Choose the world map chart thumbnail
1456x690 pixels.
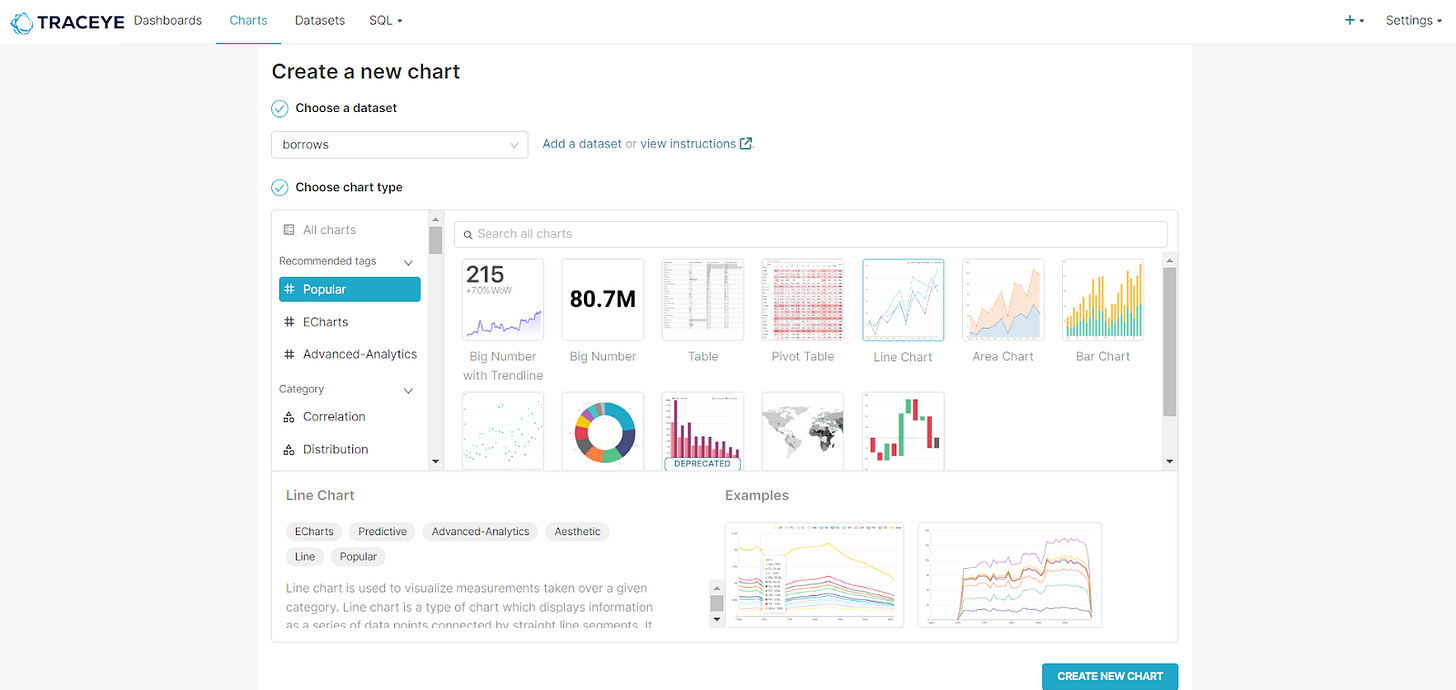(803, 430)
